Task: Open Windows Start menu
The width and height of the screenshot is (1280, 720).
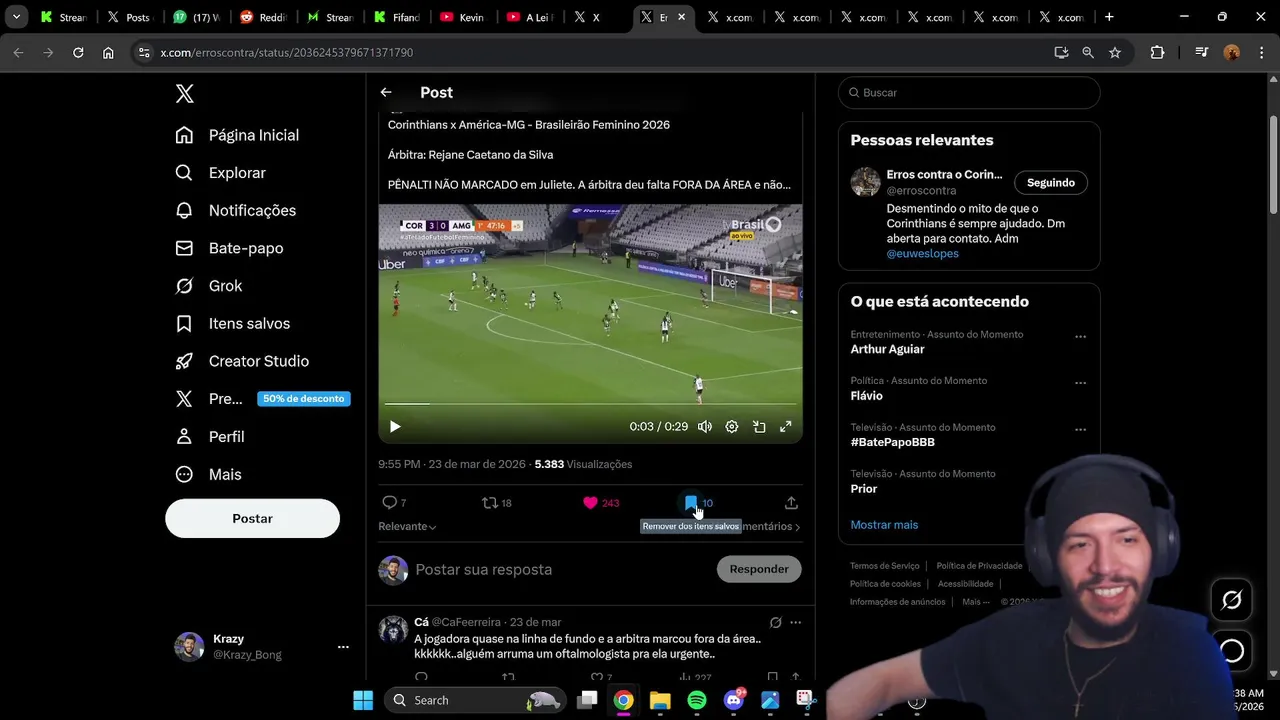Action: tap(363, 700)
